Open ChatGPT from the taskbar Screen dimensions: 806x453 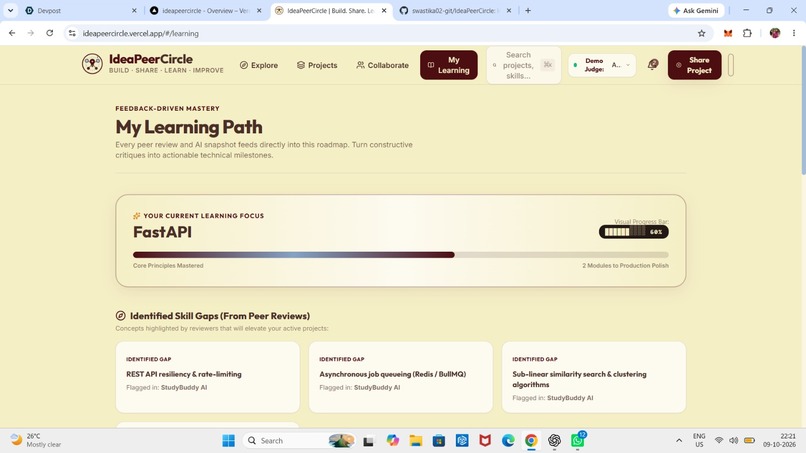[x=554, y=440]
